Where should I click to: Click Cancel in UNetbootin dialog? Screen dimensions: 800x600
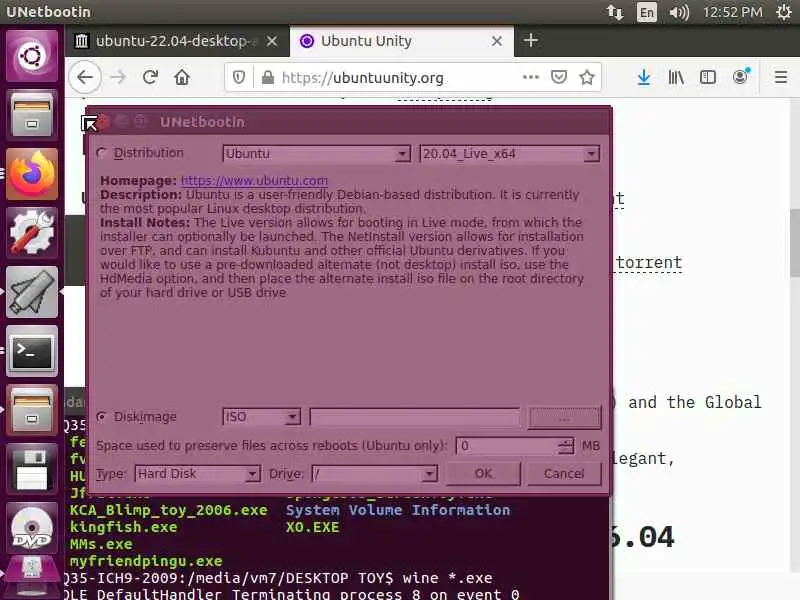coord(564,473)
